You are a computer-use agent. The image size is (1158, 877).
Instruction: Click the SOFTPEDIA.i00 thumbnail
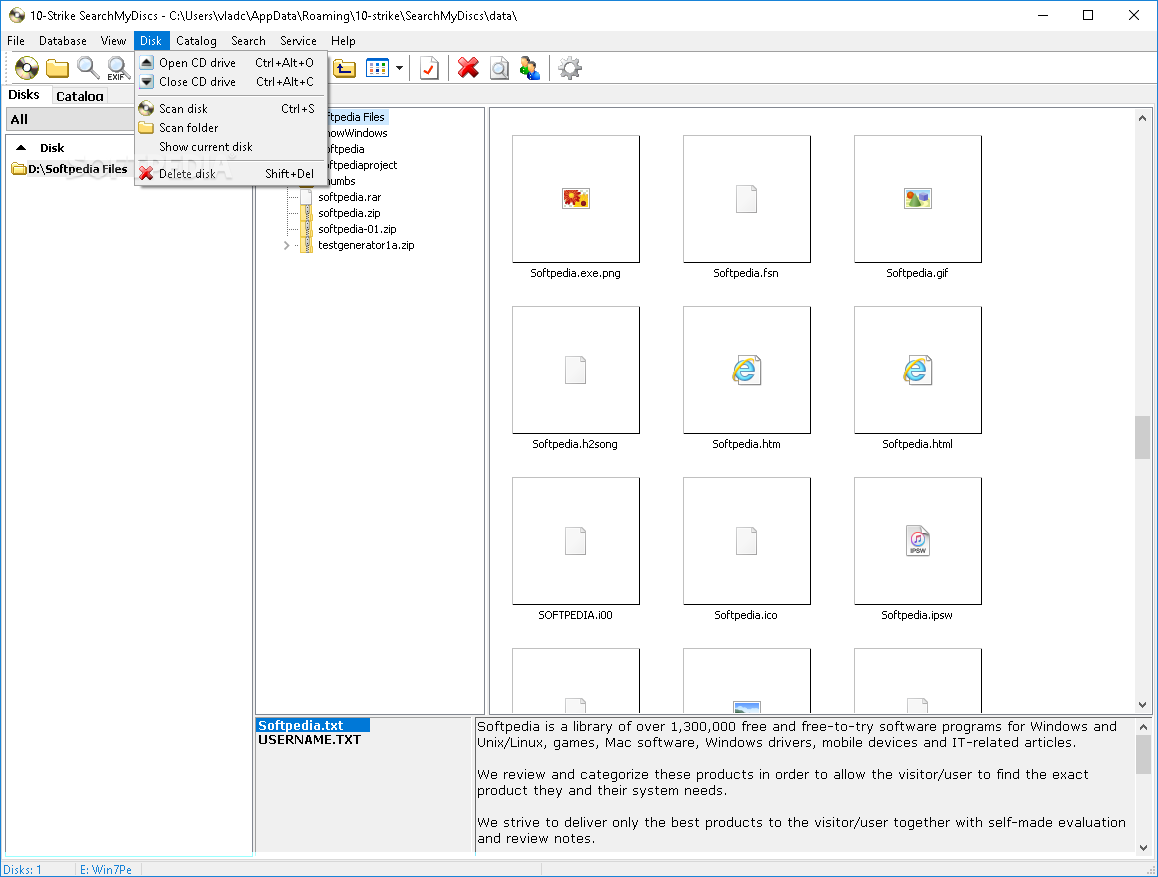click(575, 541)
